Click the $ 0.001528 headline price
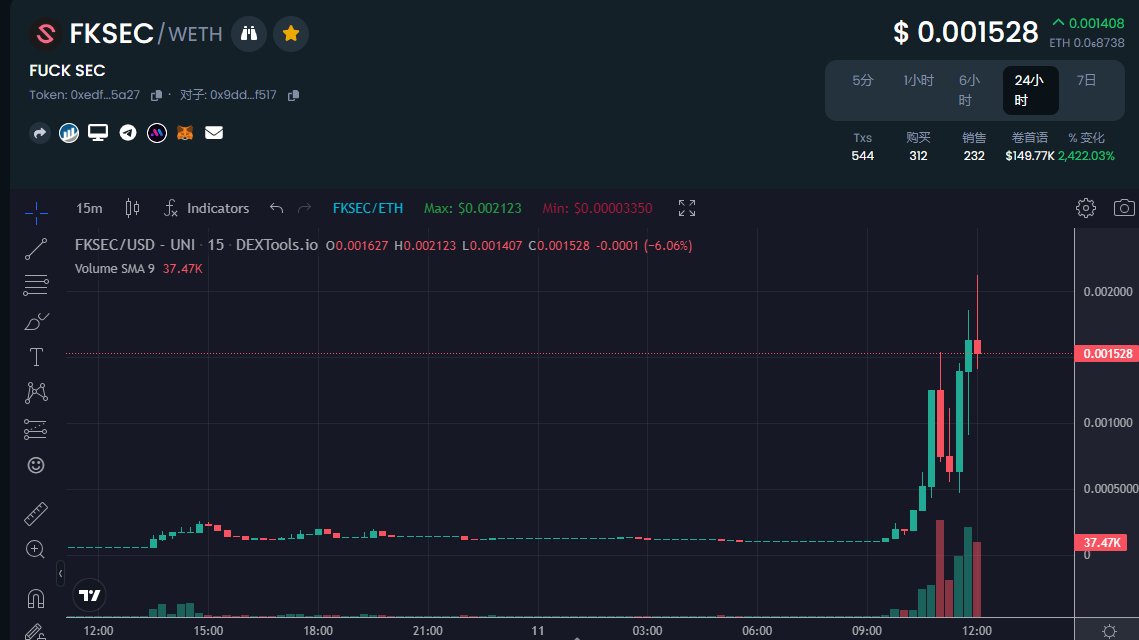The height and width of the screenshot is (640, 1139). (965, 33)
